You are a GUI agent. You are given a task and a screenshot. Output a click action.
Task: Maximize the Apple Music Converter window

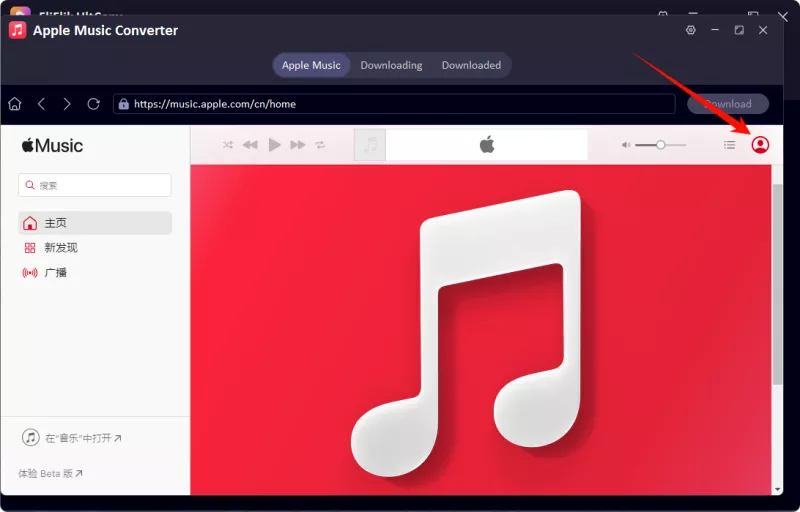click(x=739, y=30)
